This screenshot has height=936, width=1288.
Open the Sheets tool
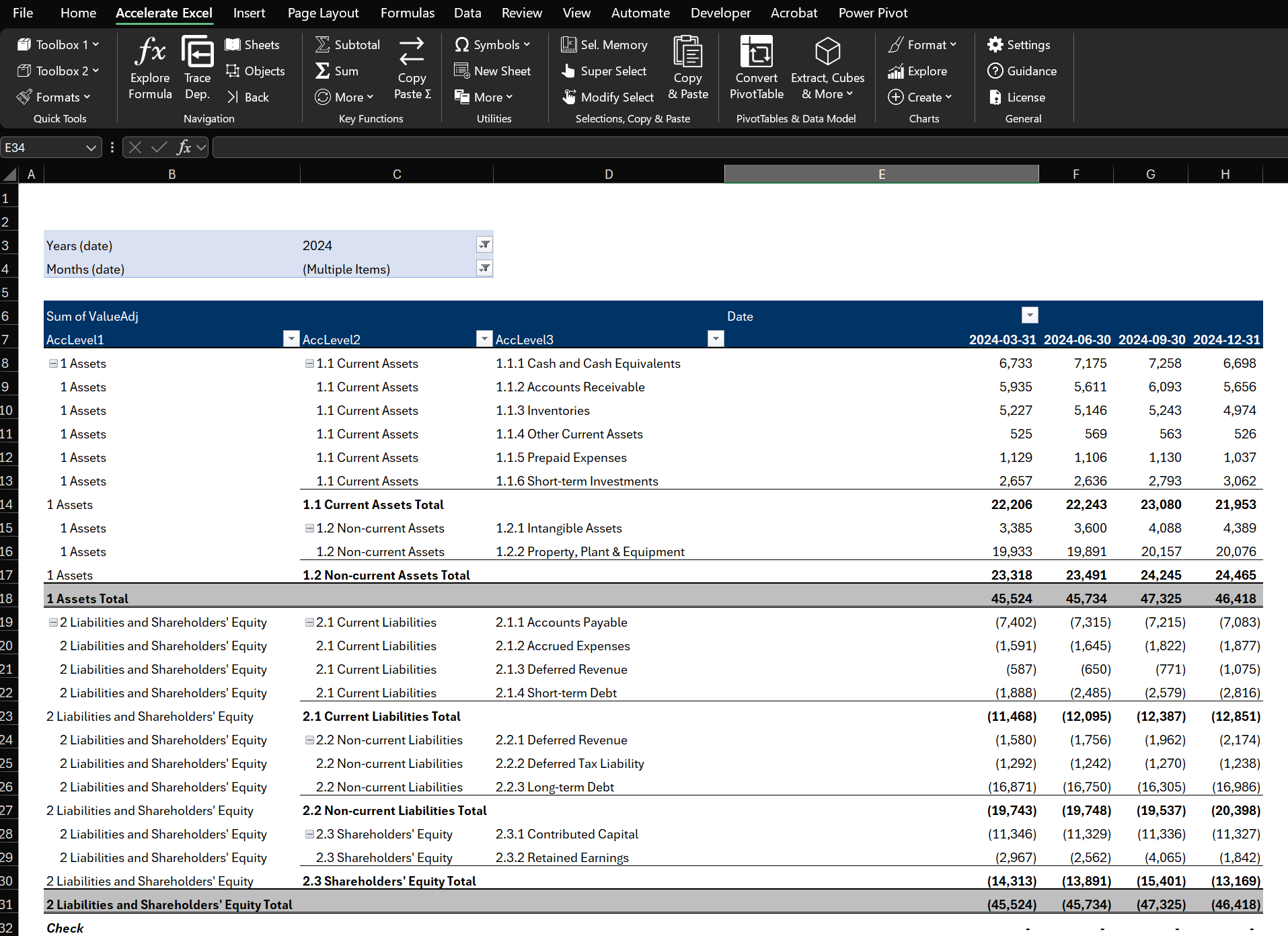[x=252, y=44]
